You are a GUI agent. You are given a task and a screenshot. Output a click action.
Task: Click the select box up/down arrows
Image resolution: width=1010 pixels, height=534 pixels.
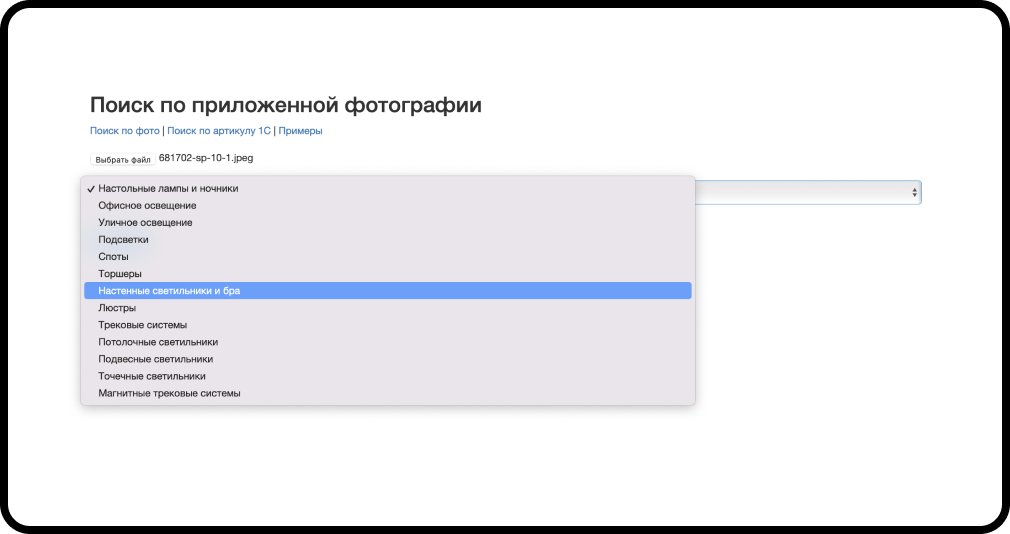pyautogui.click(x=914, y=192)
